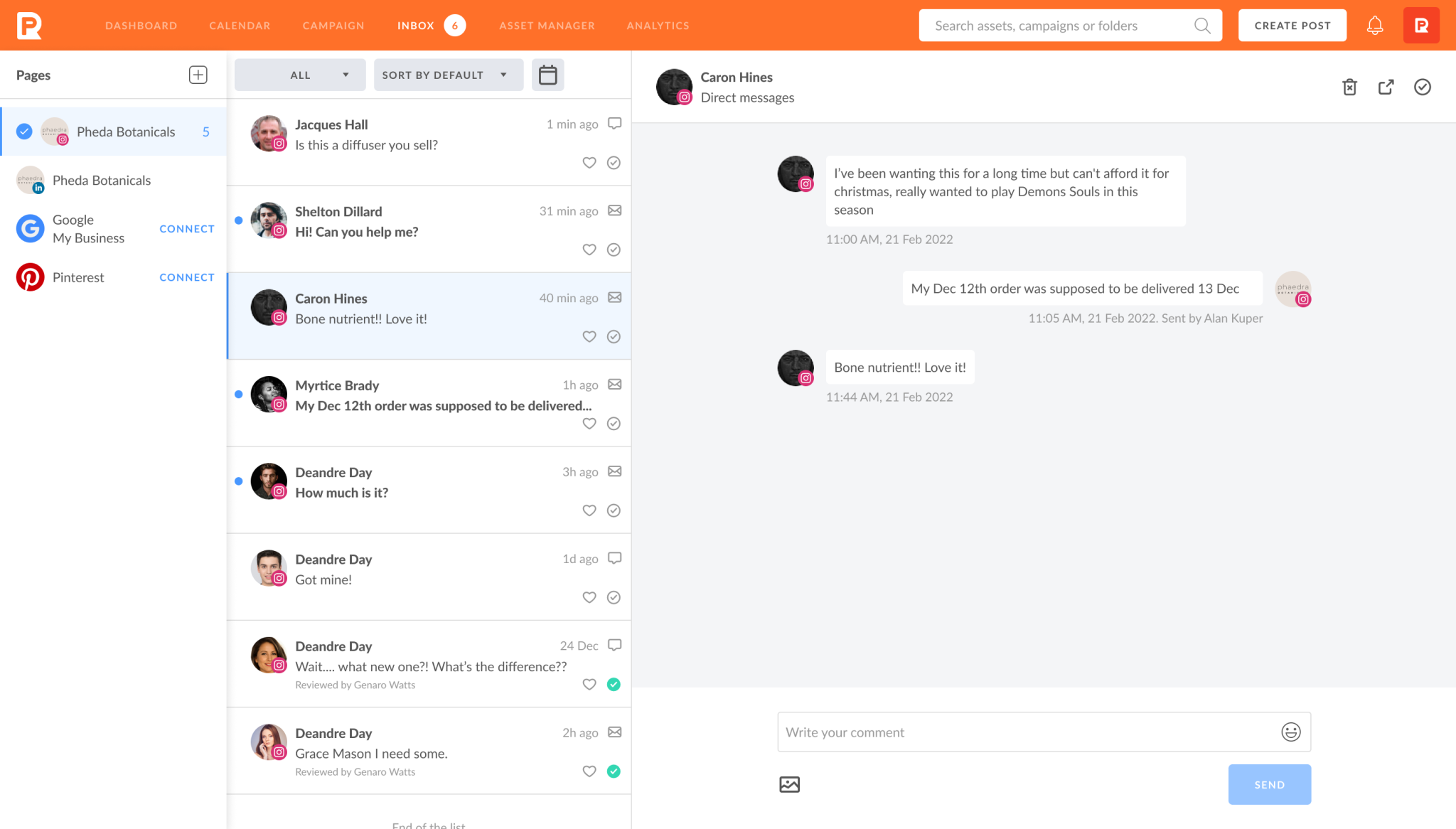Screen dimensions: 1456x829
Task: Open the conversation in a new window
Action: pyautogui.click(x=1386, y=87)
